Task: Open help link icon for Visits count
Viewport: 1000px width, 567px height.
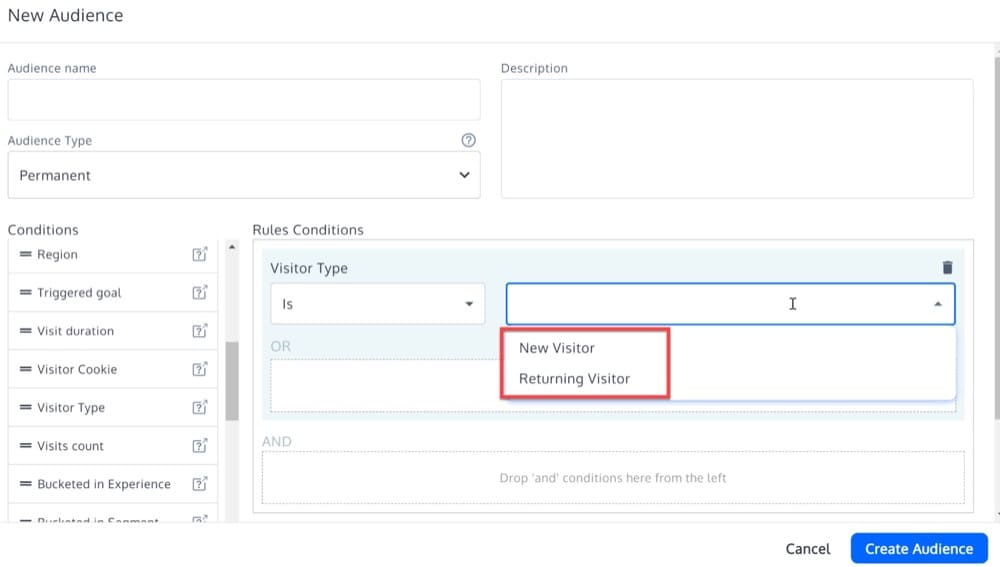Action: click(200, 446)
